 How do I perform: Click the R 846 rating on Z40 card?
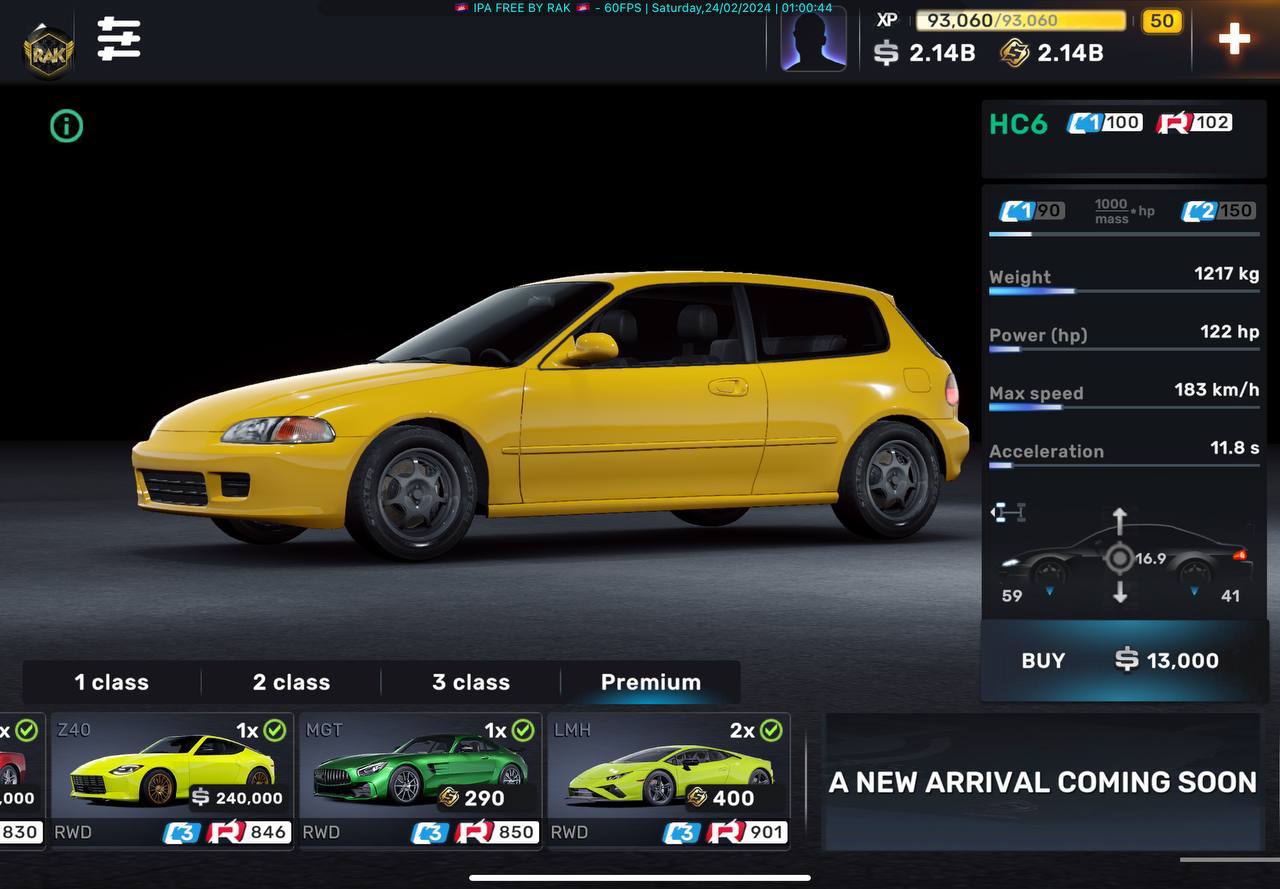(x=249, y=832)
